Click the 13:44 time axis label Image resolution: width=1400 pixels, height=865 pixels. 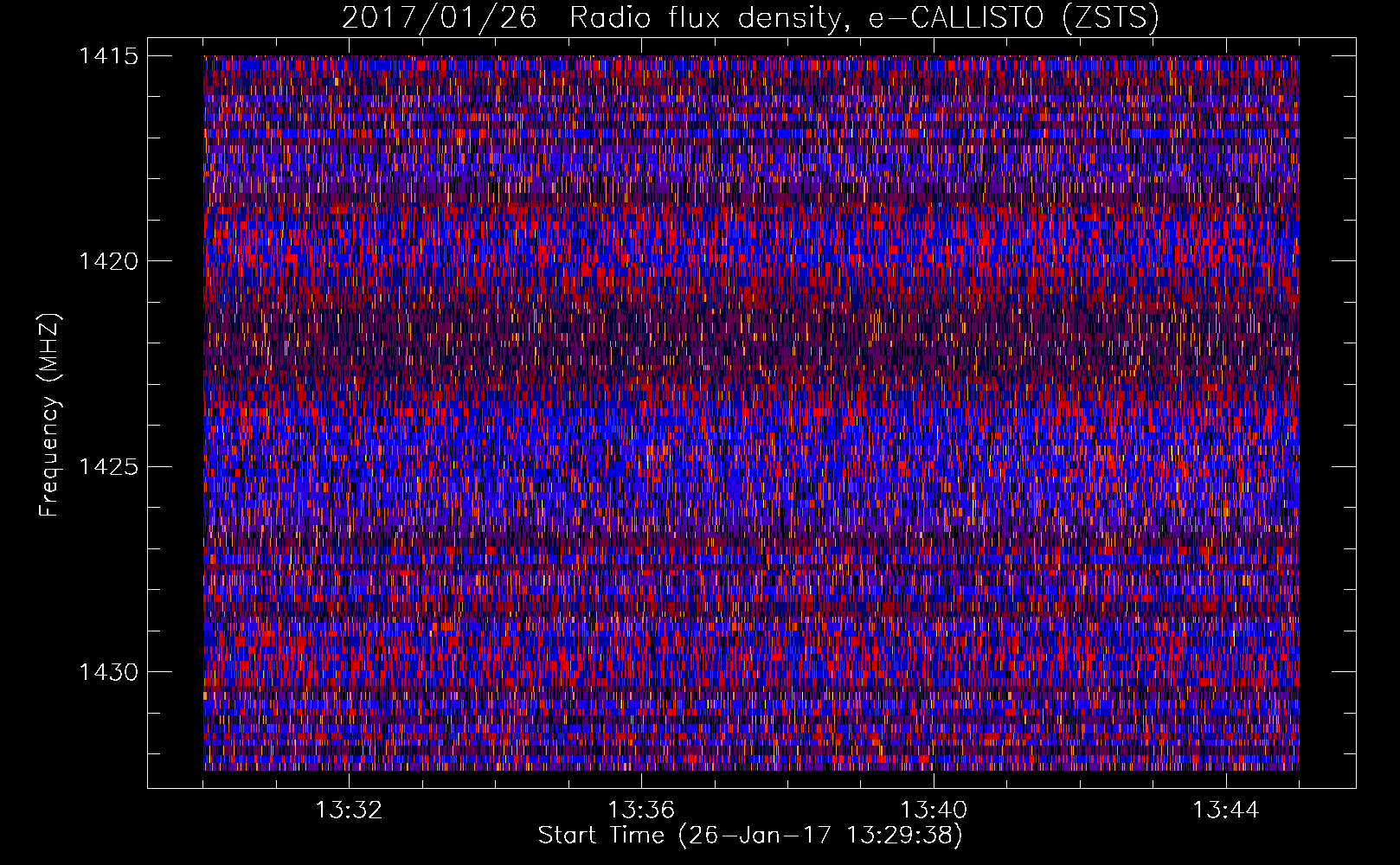click(1226, 811)
